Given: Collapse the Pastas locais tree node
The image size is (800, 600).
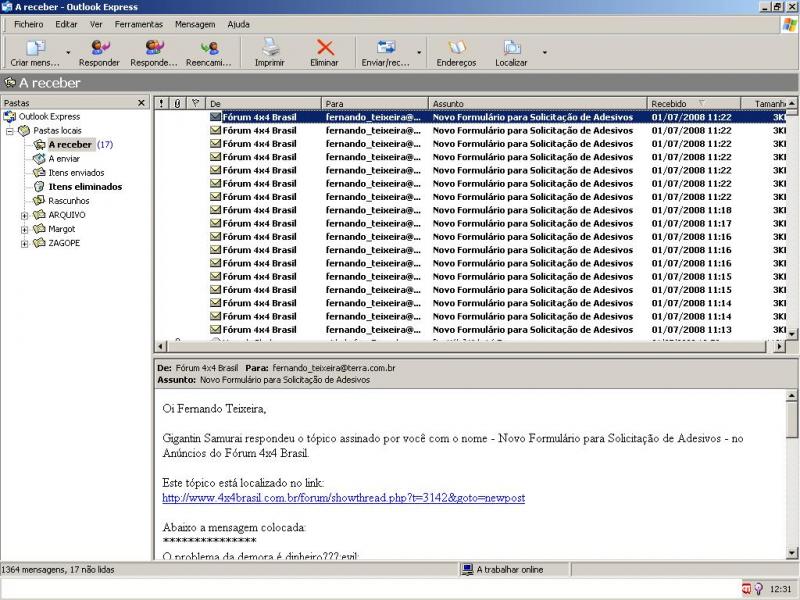Looking at the screenshot, I should click(10, 131).
